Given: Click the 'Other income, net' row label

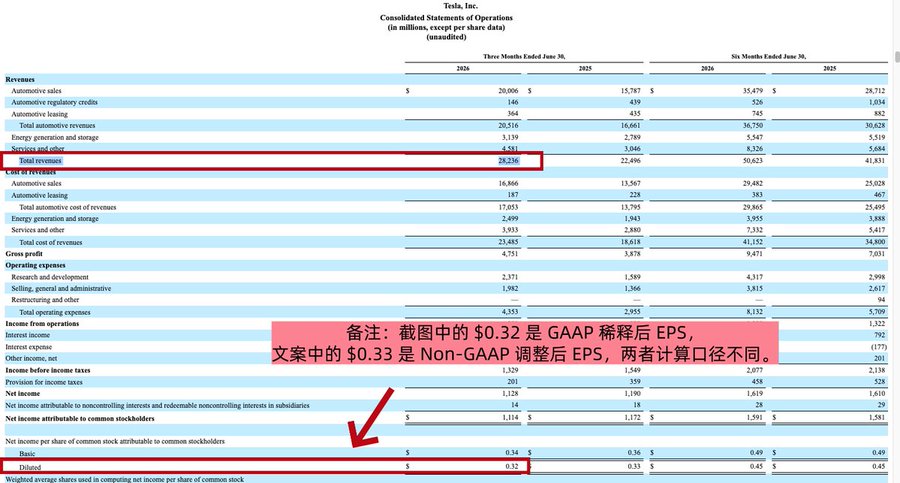Looking at the screenshot, I should pyautogui.click(x=32, y=358).
